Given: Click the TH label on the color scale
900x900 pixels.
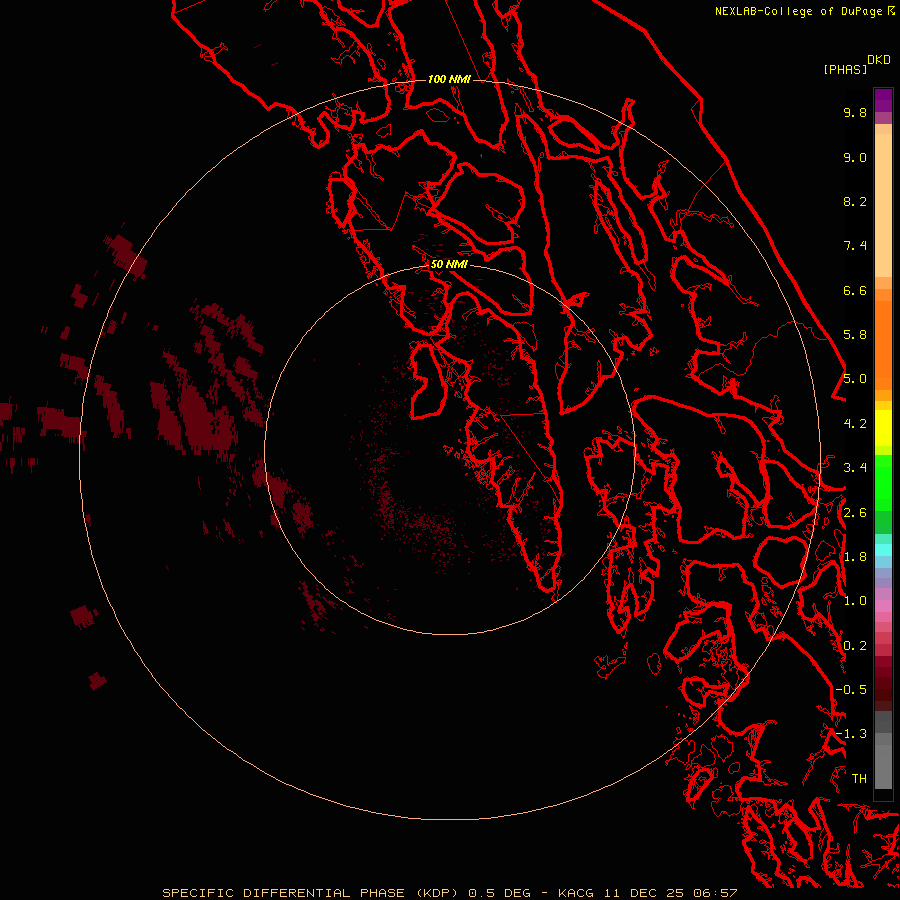Looking at the screenshot, I should click(859, 779).
